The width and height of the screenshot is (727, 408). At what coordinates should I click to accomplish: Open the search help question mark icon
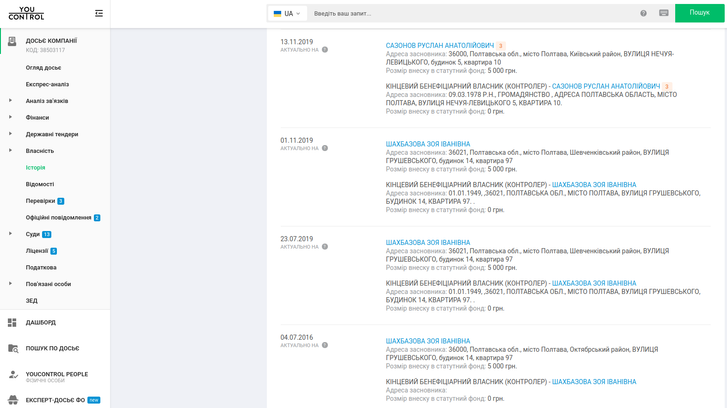click(643, 13)
